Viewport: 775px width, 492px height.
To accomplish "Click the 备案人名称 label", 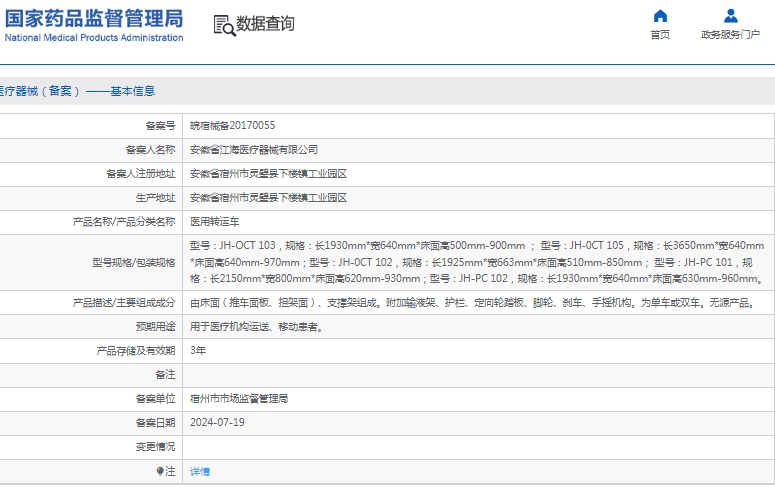I will click(150, 150).
